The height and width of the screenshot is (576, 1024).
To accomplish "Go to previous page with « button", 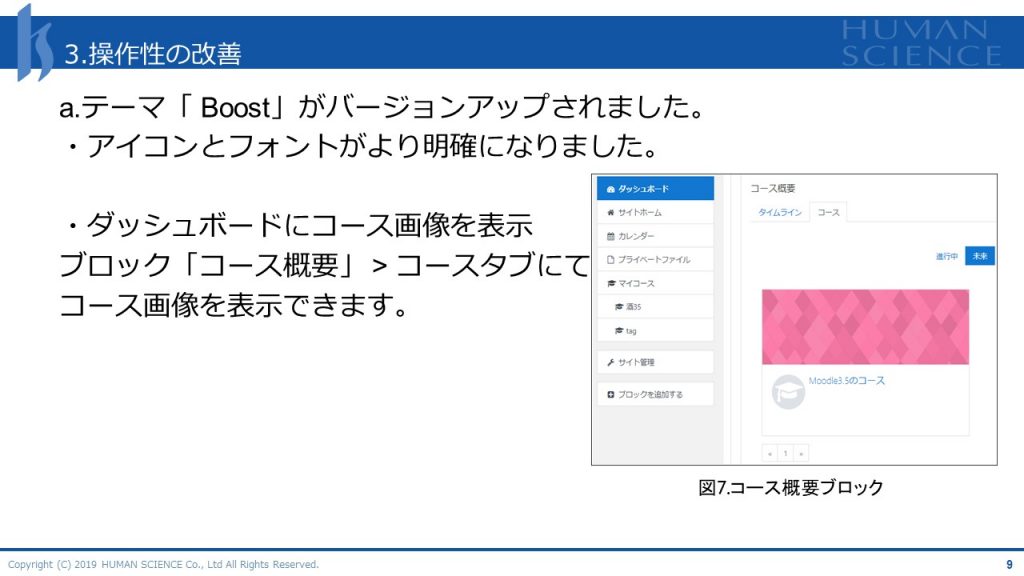I will 770,453.
